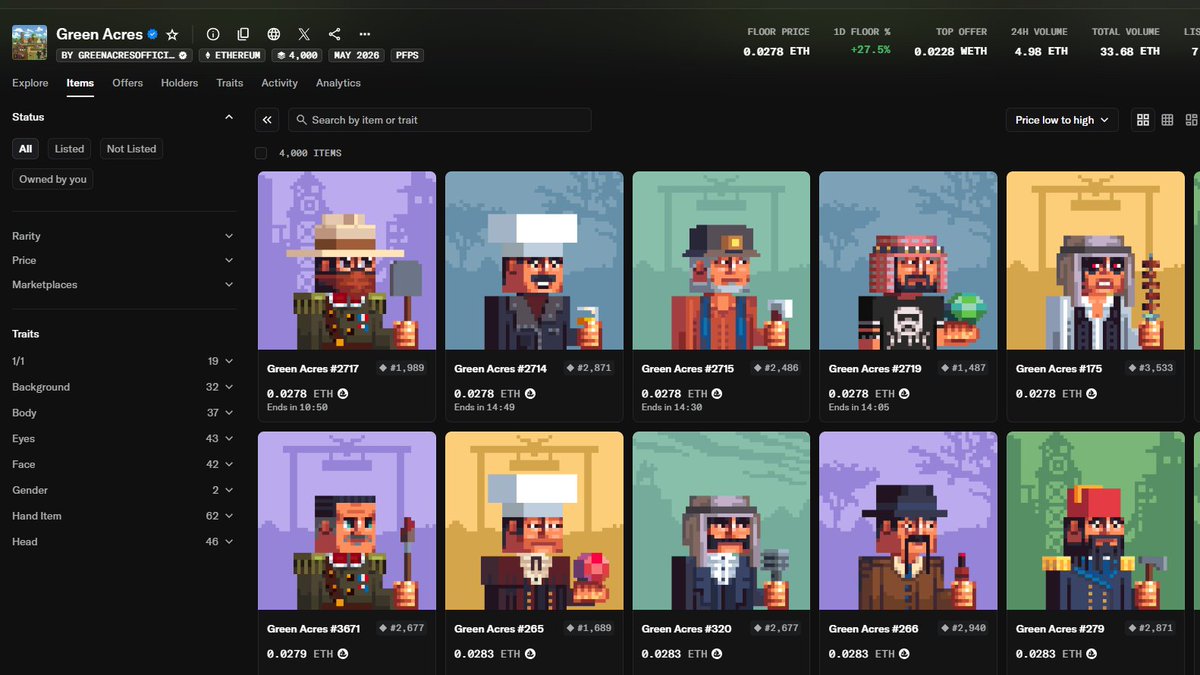Click rarity rank badge #1,487
Image resolution: width=1200 pixels, height=675 pixels.
[x=963, y=368]
